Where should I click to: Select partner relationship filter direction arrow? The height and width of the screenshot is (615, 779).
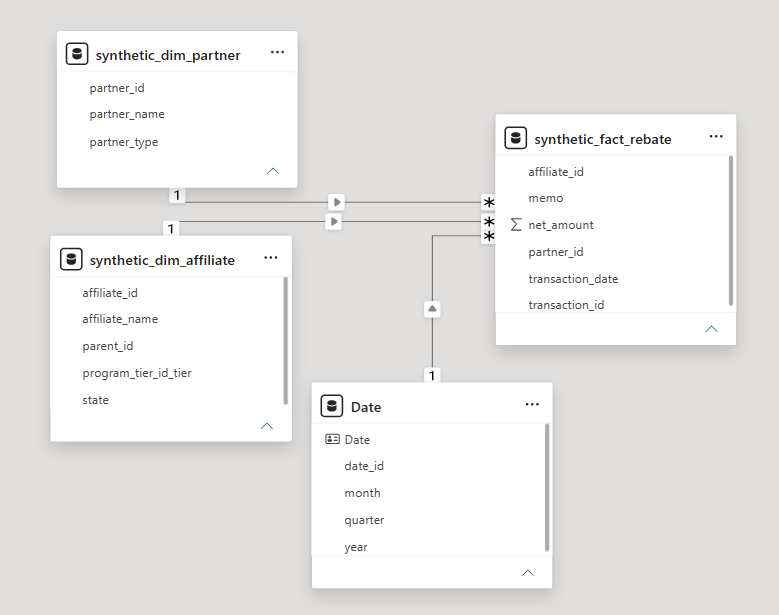336,202
